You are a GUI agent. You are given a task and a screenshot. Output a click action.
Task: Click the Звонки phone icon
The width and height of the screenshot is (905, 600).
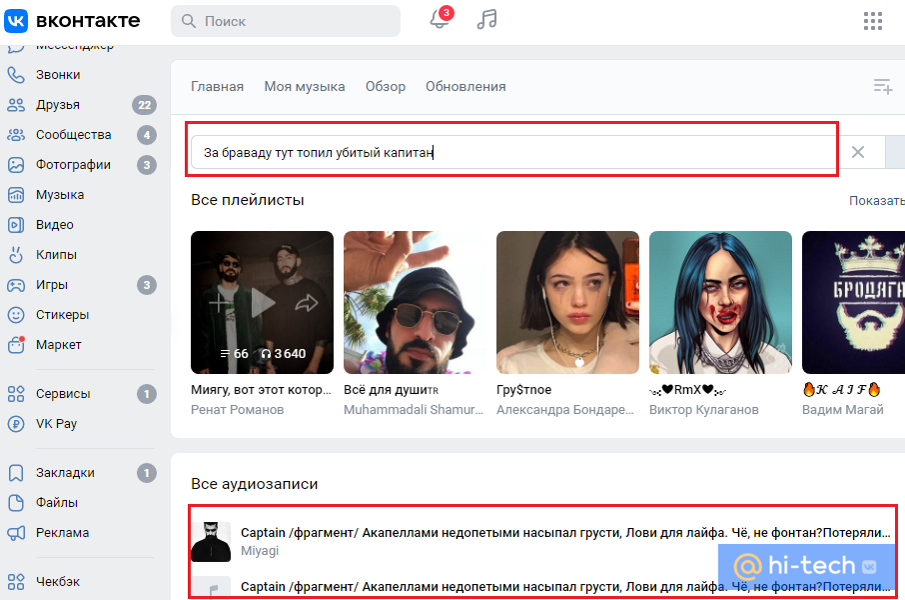tap(16, 74)
